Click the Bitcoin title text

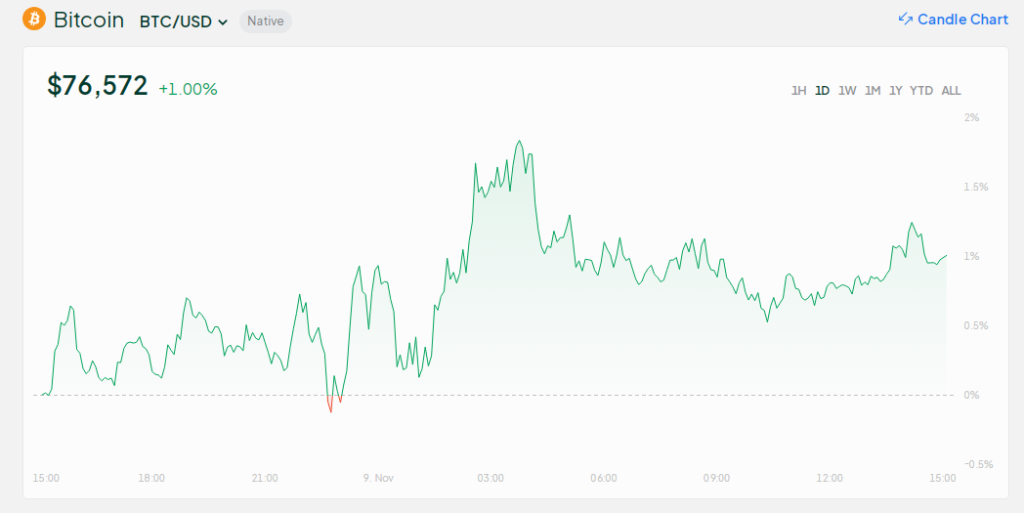click(x=88, y=20)
